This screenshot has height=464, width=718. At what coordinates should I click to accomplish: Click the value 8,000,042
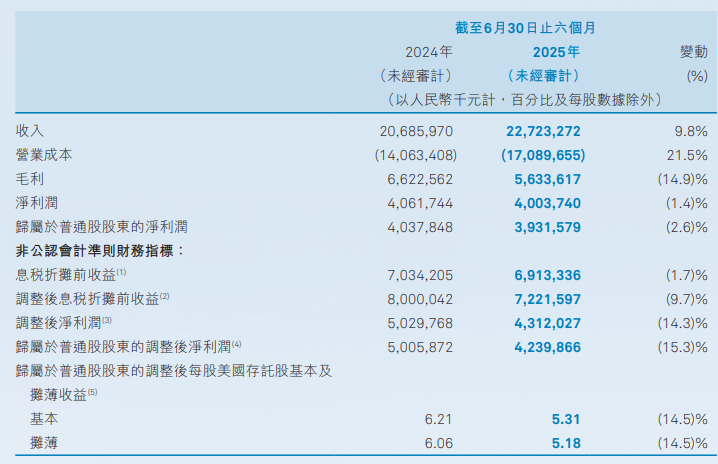tap(420, 300)
